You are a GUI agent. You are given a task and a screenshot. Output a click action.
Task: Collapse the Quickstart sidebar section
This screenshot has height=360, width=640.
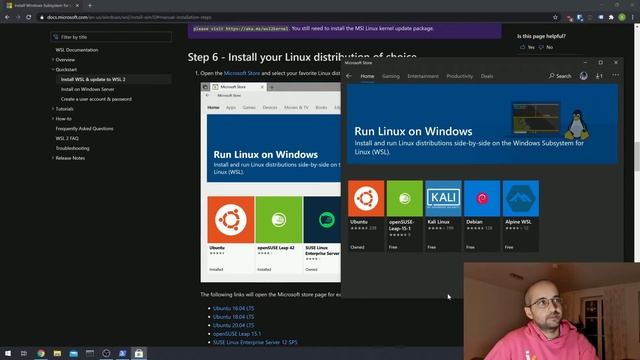click(65, 69)
